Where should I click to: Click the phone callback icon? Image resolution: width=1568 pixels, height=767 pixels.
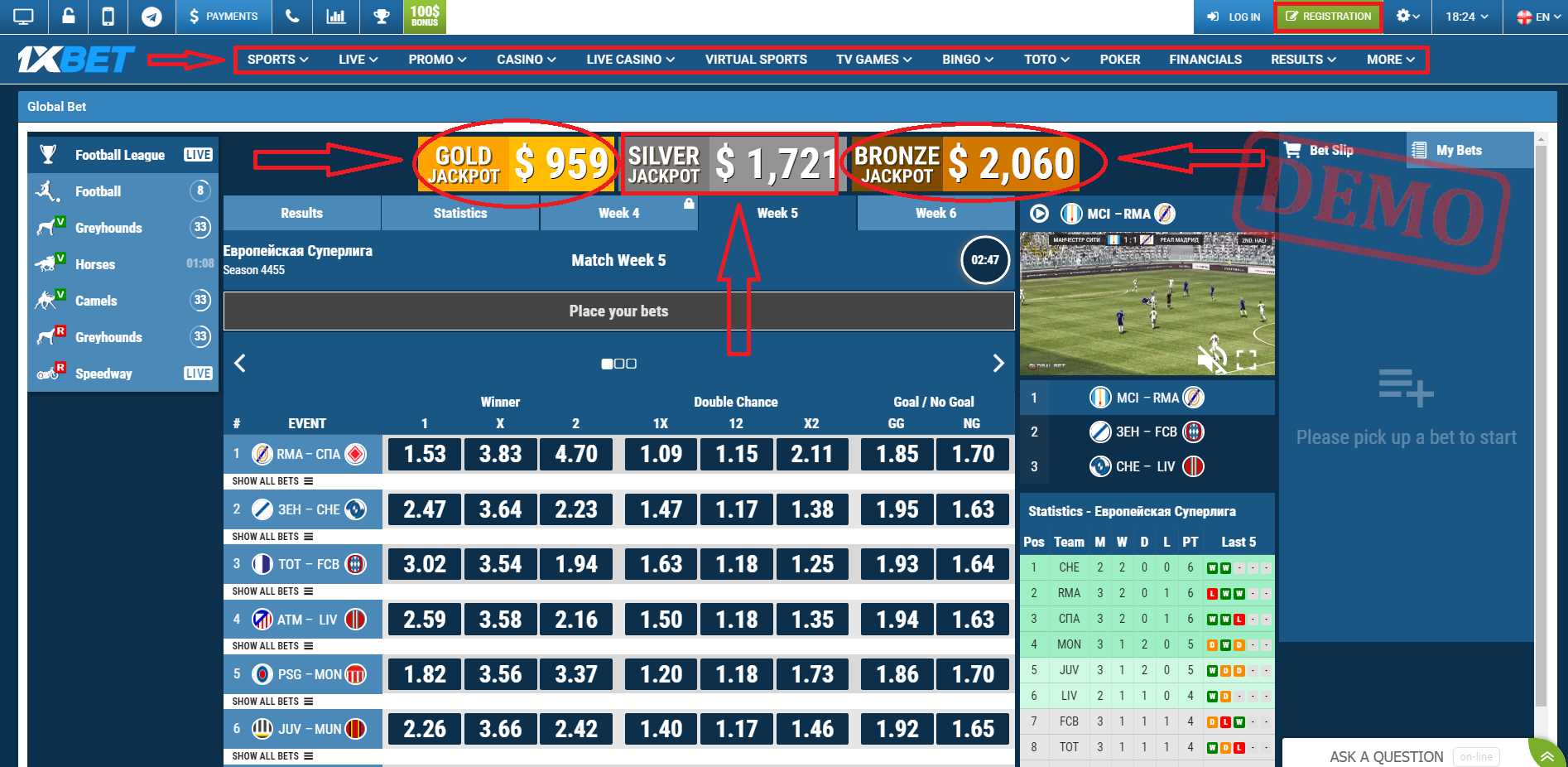(x=291, y=16)
